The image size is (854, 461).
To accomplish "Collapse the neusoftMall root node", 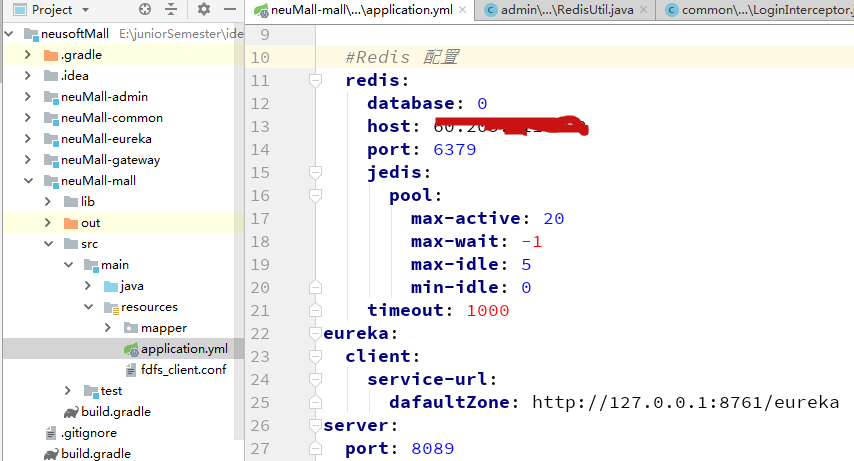I will tap(9, 34).
